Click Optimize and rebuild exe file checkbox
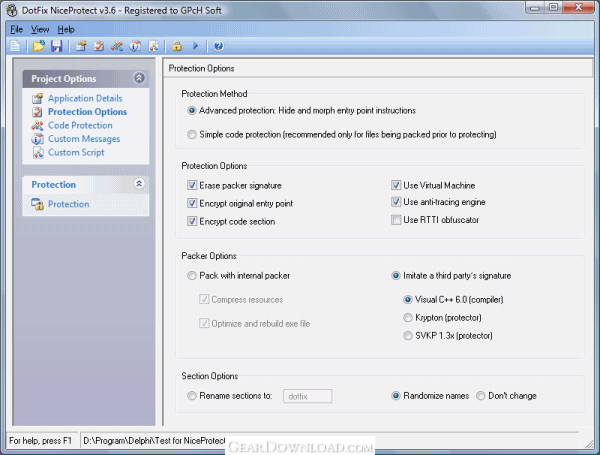The width and height of the screenshot is (600, 455). tap(204, 323)
